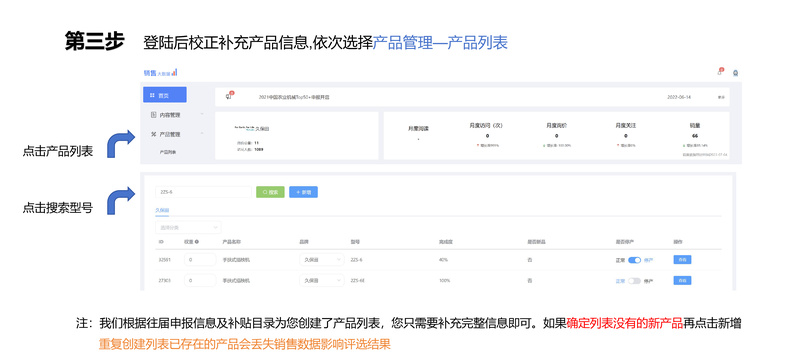Switch to the 久保田 tab
This screenshot has height=362, width=800.
[162, 210]
